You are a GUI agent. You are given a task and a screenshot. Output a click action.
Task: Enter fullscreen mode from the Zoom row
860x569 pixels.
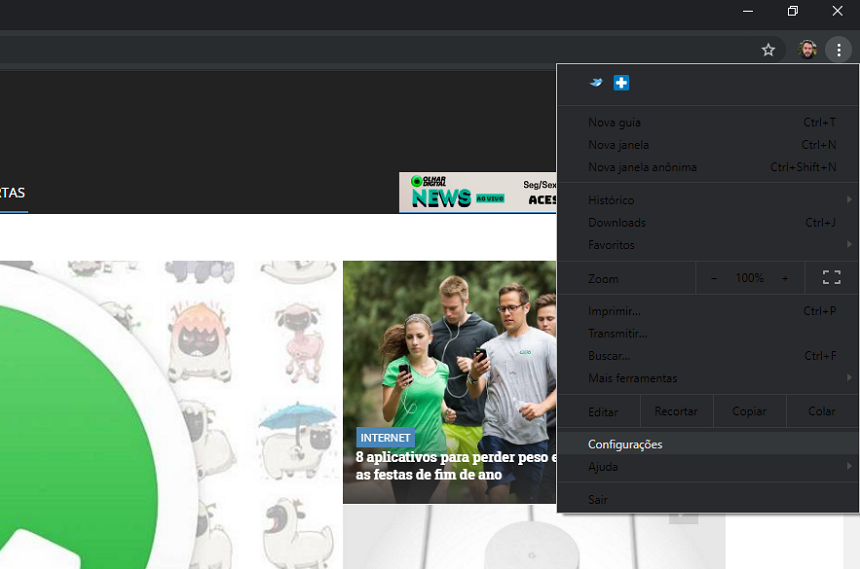pyautogui.click(x=831, y=278)
